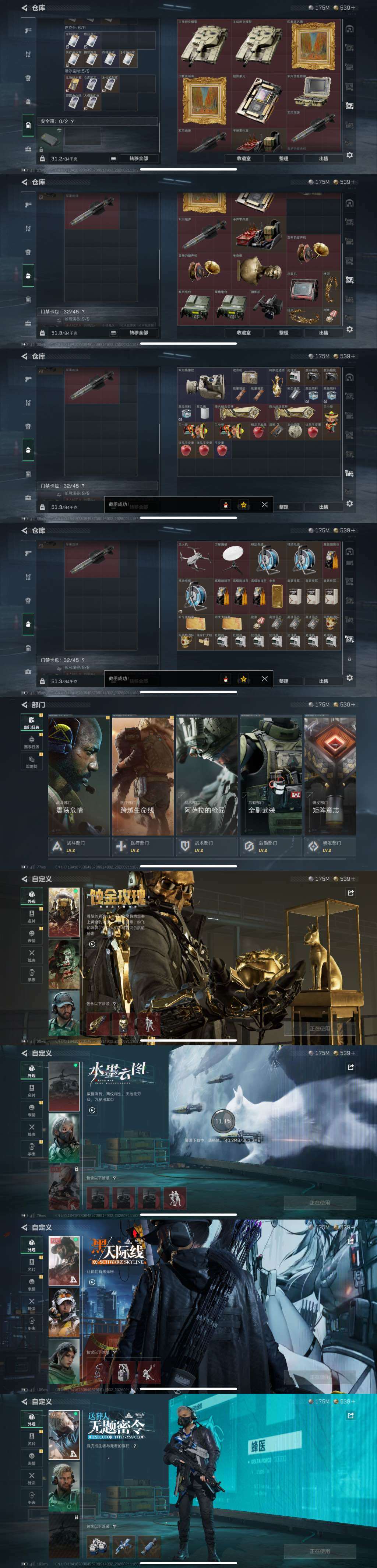
Task: Toggle lock icon next to 51.3/84千克 with 转移全部 visible
Action: pos(42,333)
